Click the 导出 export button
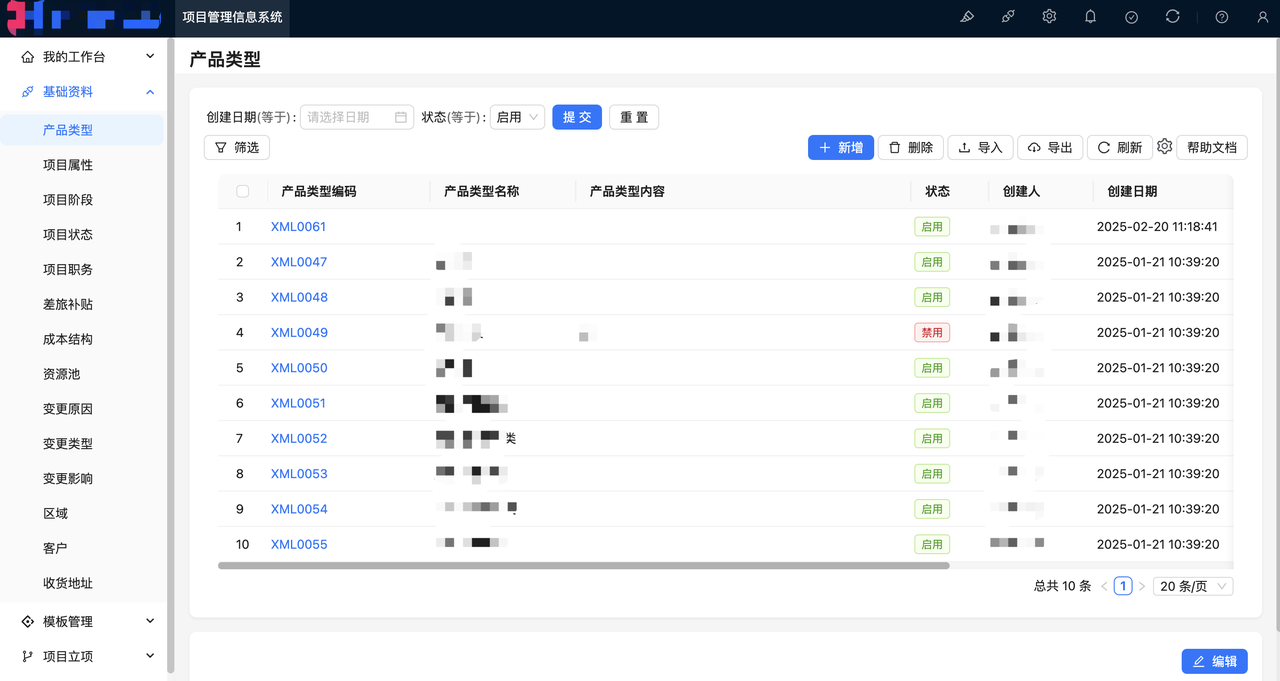 (1050, 147)
